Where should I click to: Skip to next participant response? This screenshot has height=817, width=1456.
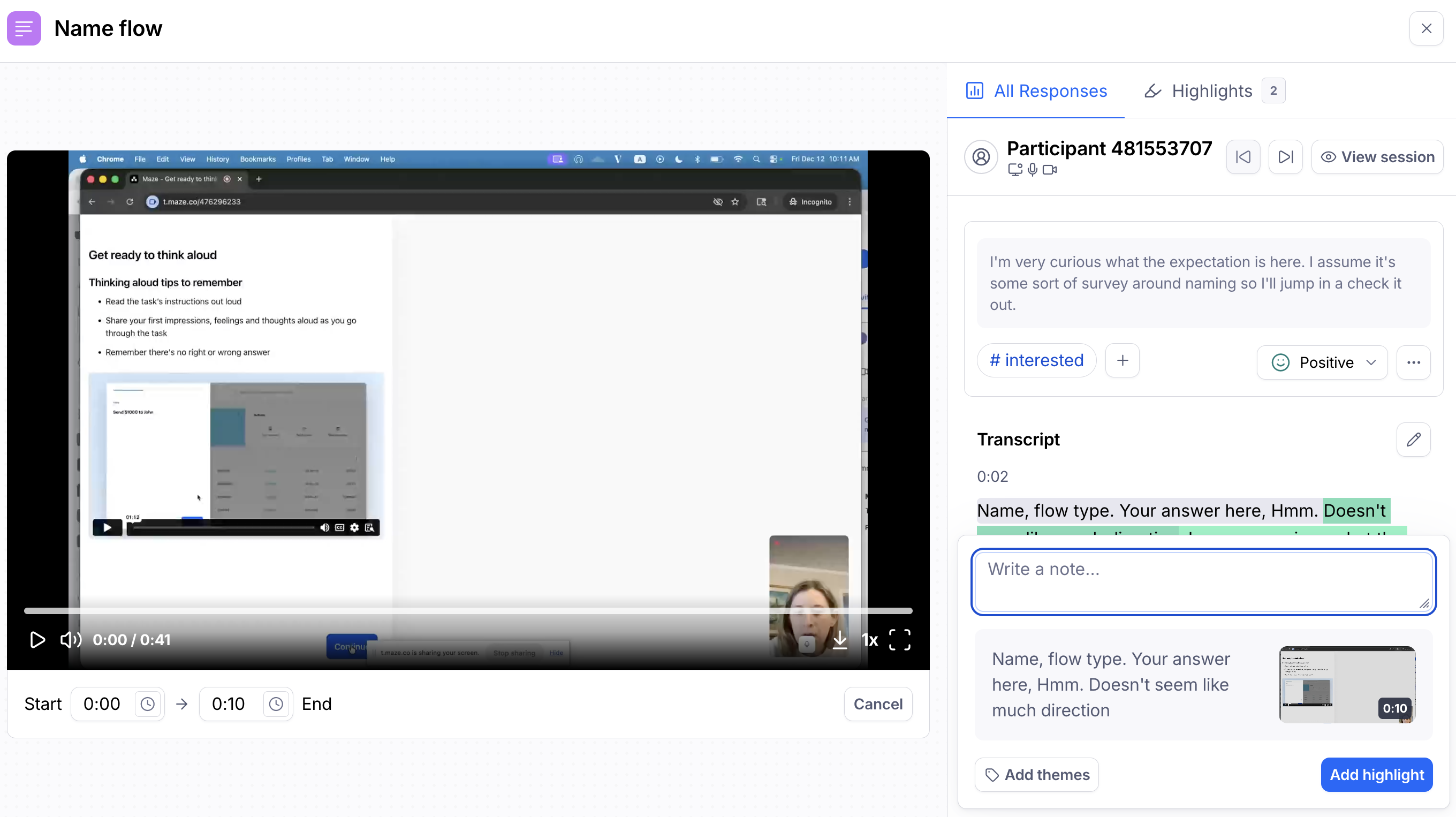tap(1285, 157)
